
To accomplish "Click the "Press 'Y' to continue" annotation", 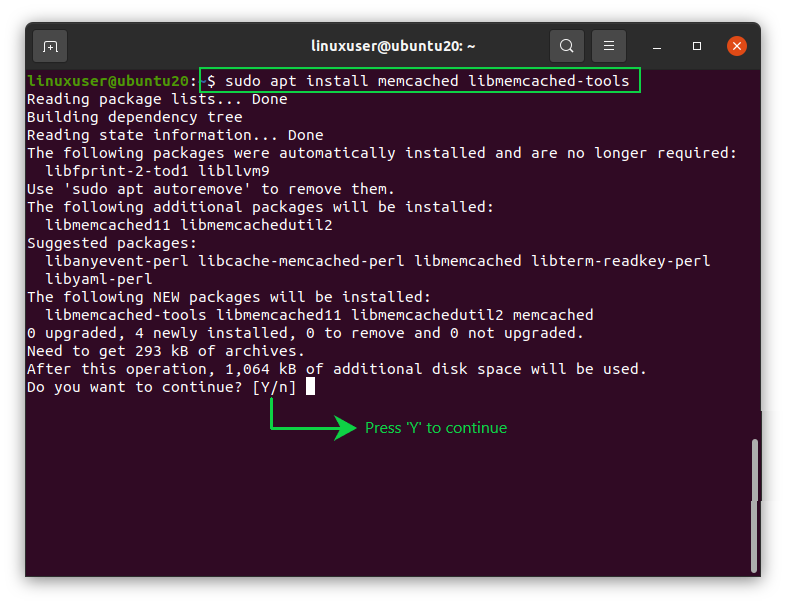I will [x=436, y=428].
